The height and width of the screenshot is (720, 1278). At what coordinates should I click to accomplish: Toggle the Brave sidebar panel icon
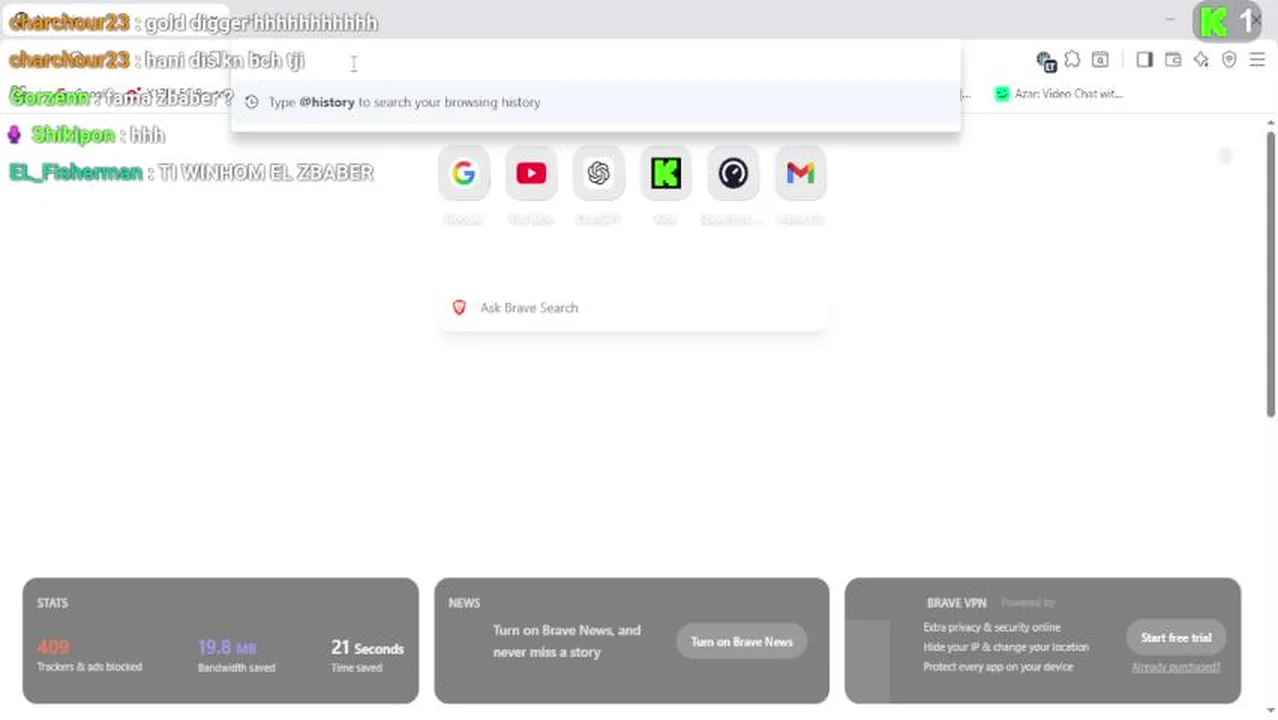coord(1145,60)
